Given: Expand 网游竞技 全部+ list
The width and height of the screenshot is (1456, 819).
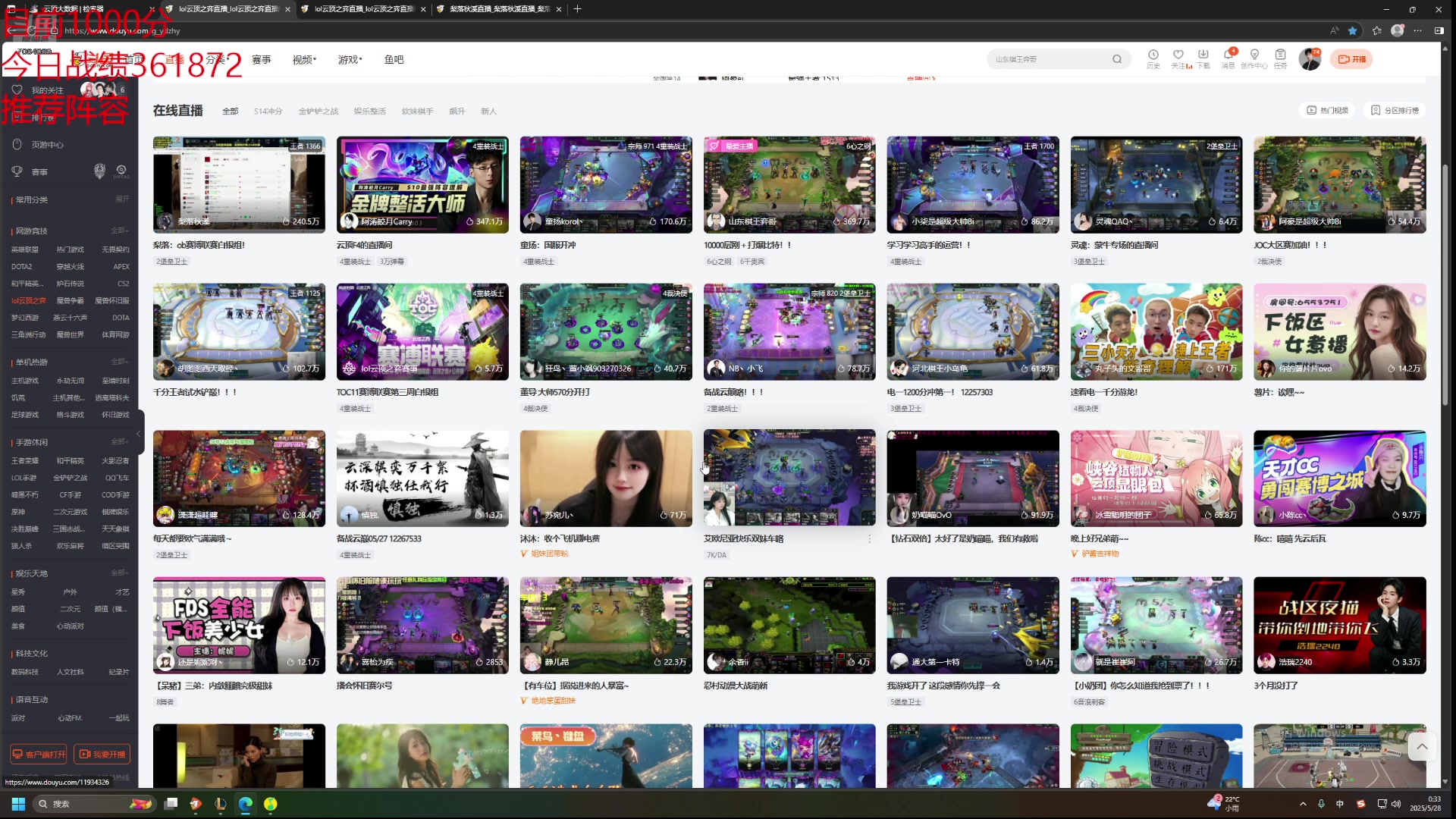Looking at the screenshot, I should 120,231.
